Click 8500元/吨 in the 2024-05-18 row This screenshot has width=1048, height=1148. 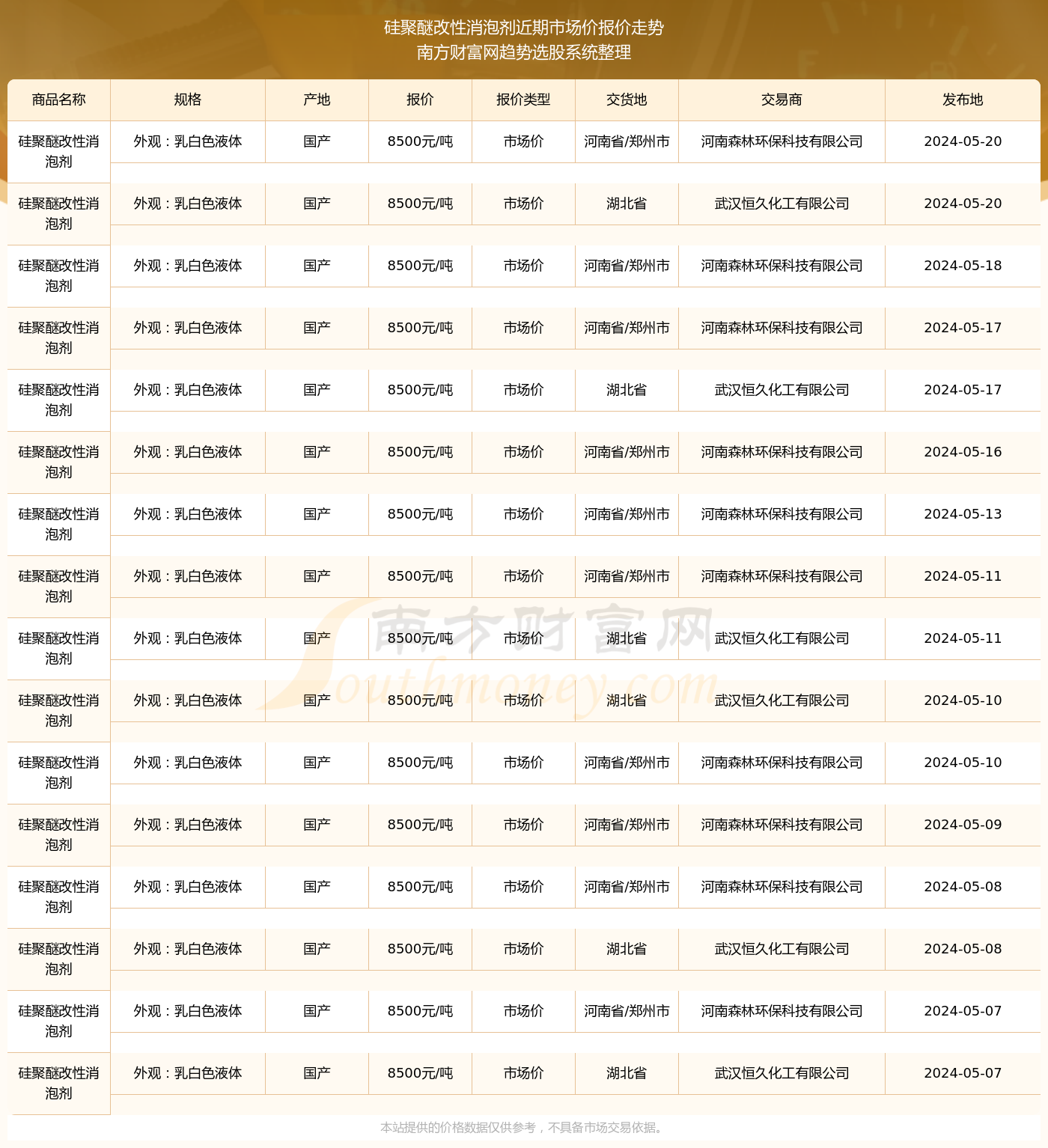pyautogui.click(x=420, y=266)
